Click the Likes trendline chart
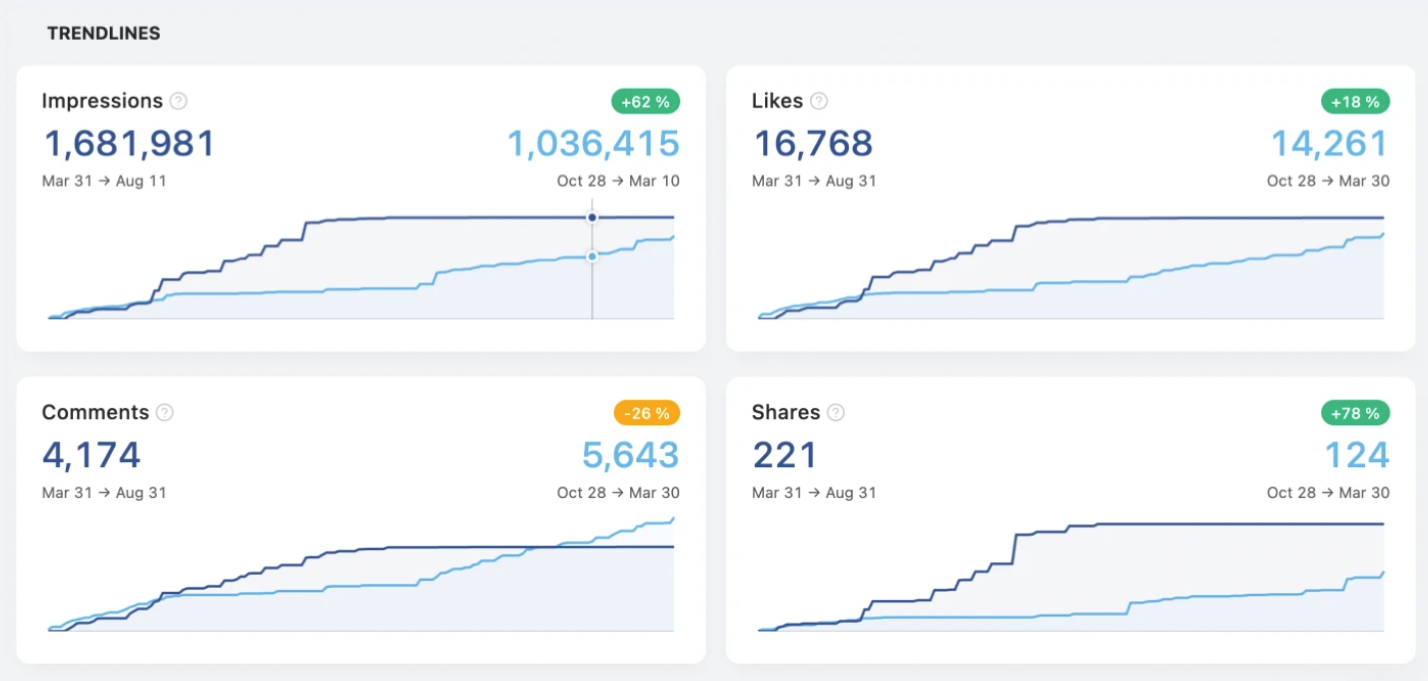 1071,267
